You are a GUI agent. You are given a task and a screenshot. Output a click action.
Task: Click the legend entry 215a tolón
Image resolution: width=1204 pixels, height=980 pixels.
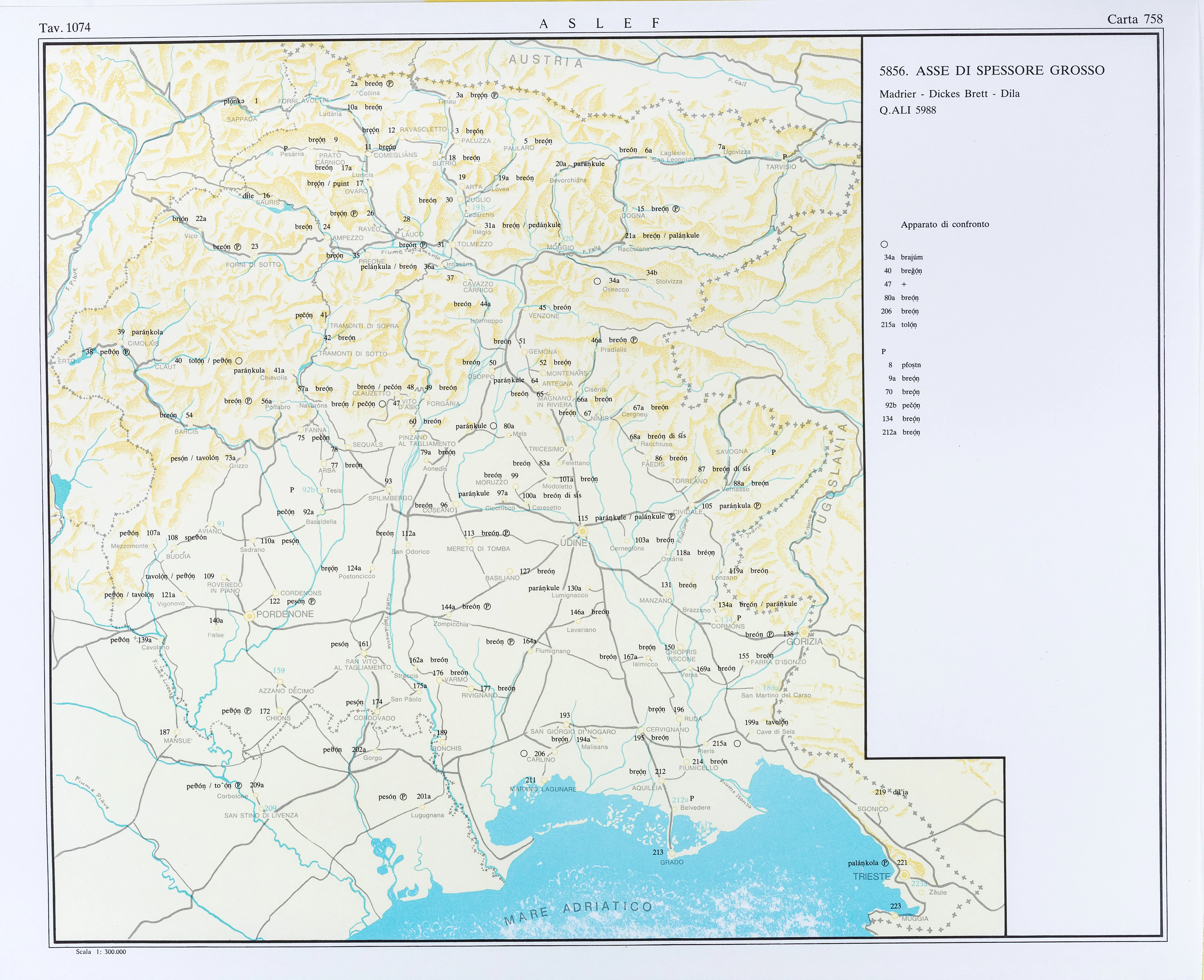[x=899, y=325]
